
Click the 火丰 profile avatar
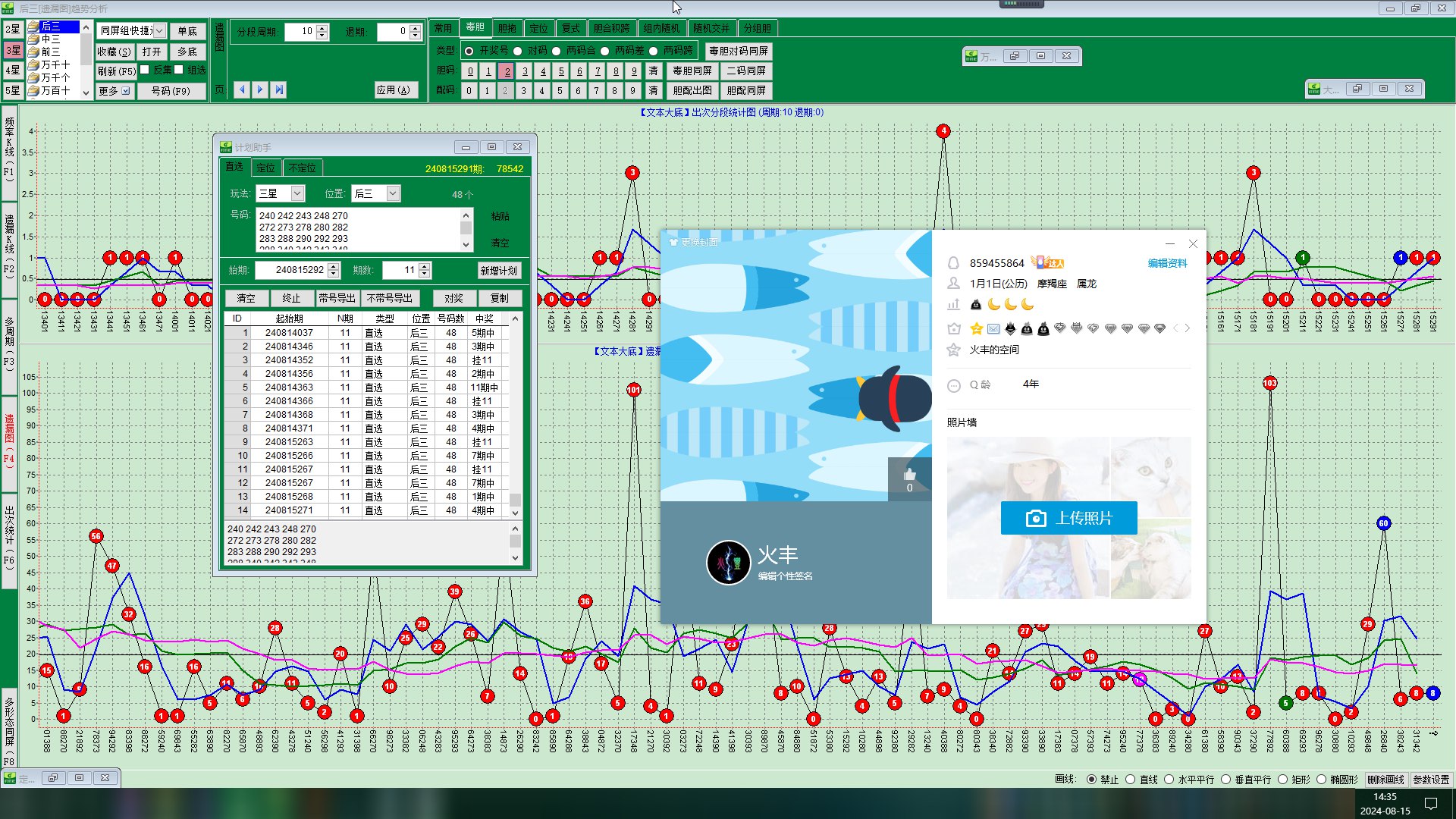tap(728, 563)
